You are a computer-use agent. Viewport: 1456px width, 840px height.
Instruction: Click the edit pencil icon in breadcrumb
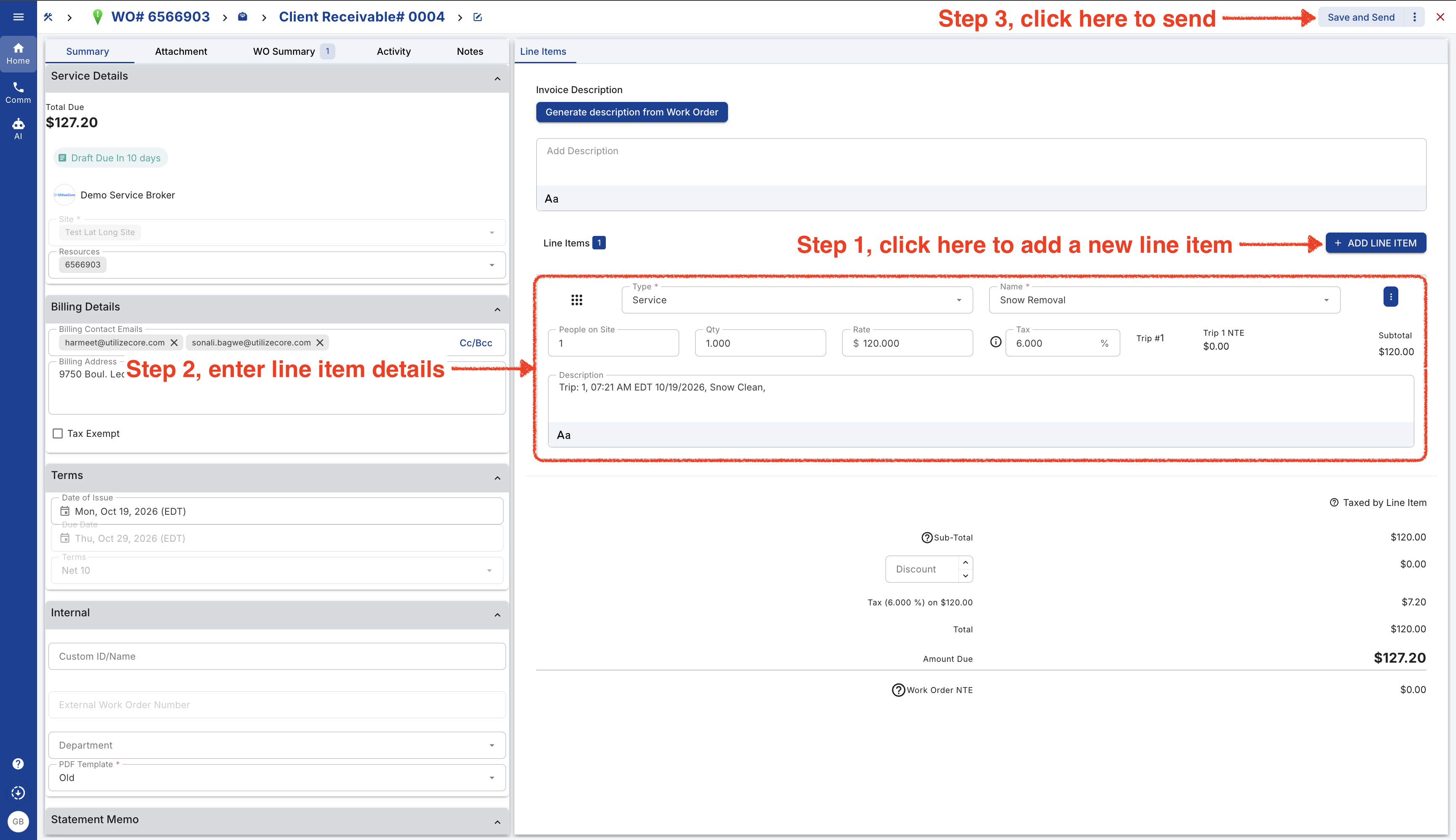[x=478, y=17]
